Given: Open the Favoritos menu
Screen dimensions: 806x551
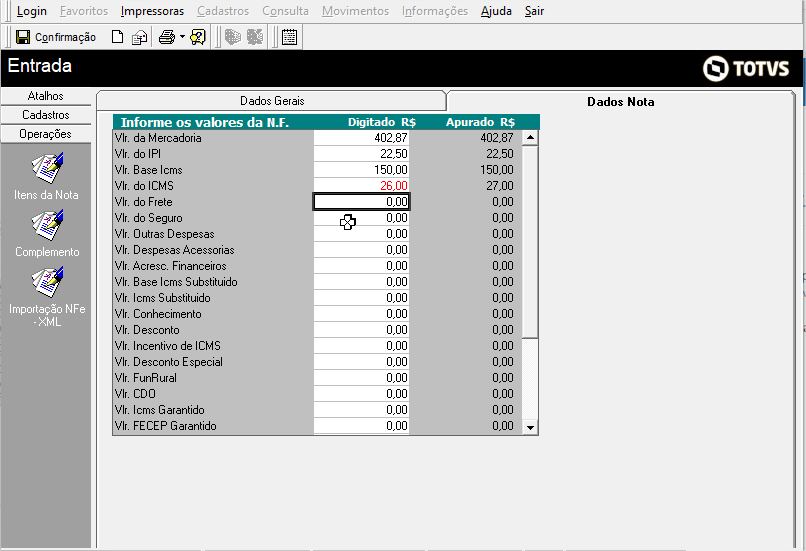Looking at the screenshot, I should click(84, 11).
